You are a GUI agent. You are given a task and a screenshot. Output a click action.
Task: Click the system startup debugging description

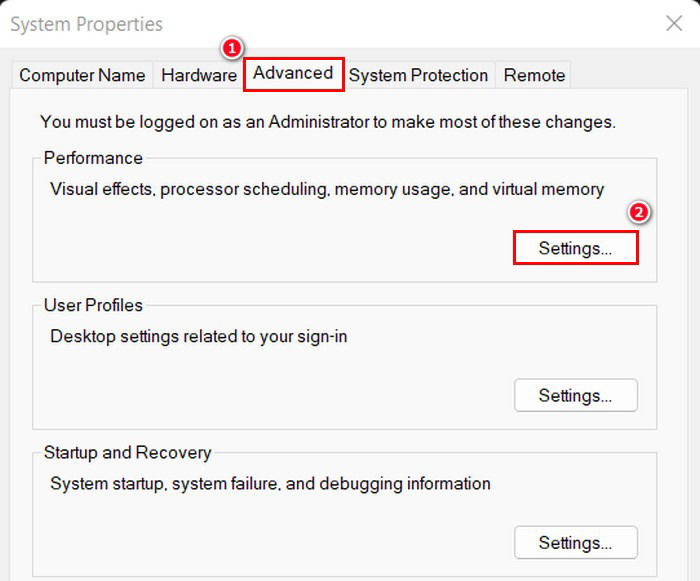270,484
